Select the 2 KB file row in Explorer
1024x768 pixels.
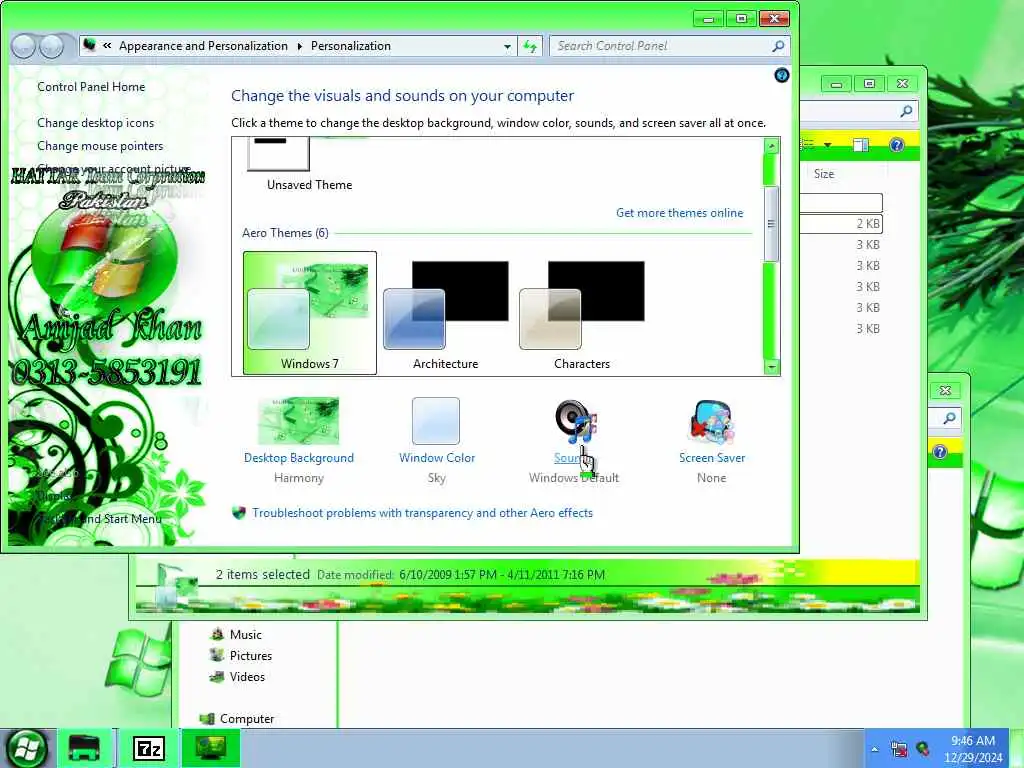pos(841,224)
